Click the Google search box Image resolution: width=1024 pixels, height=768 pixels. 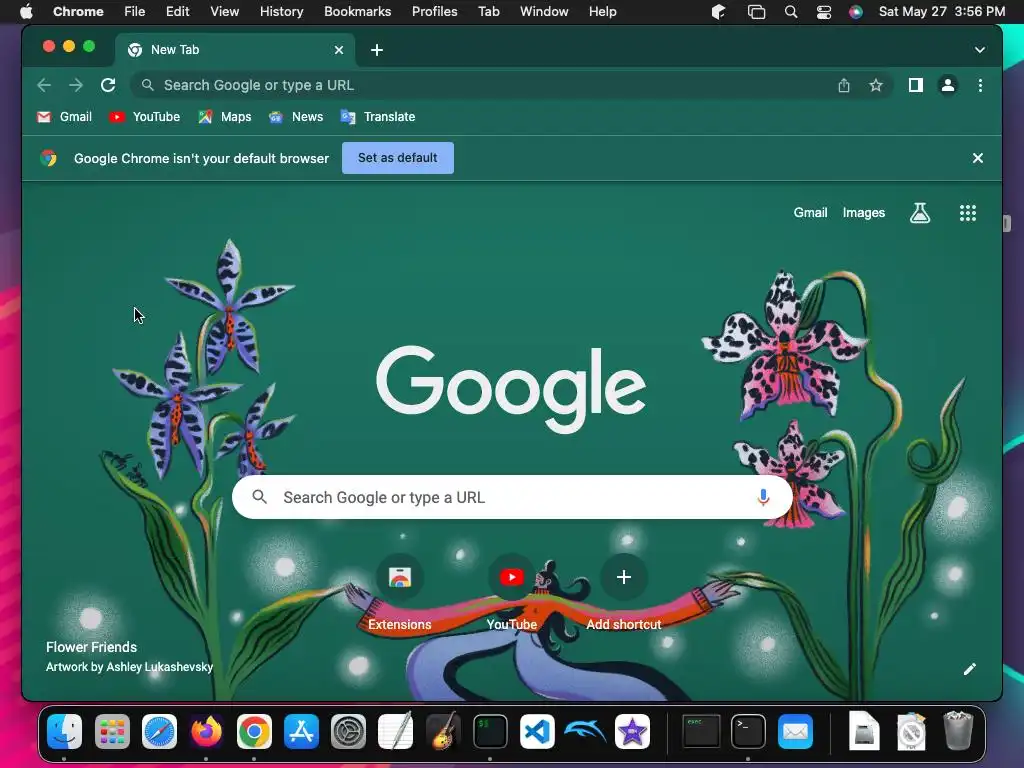512,498
